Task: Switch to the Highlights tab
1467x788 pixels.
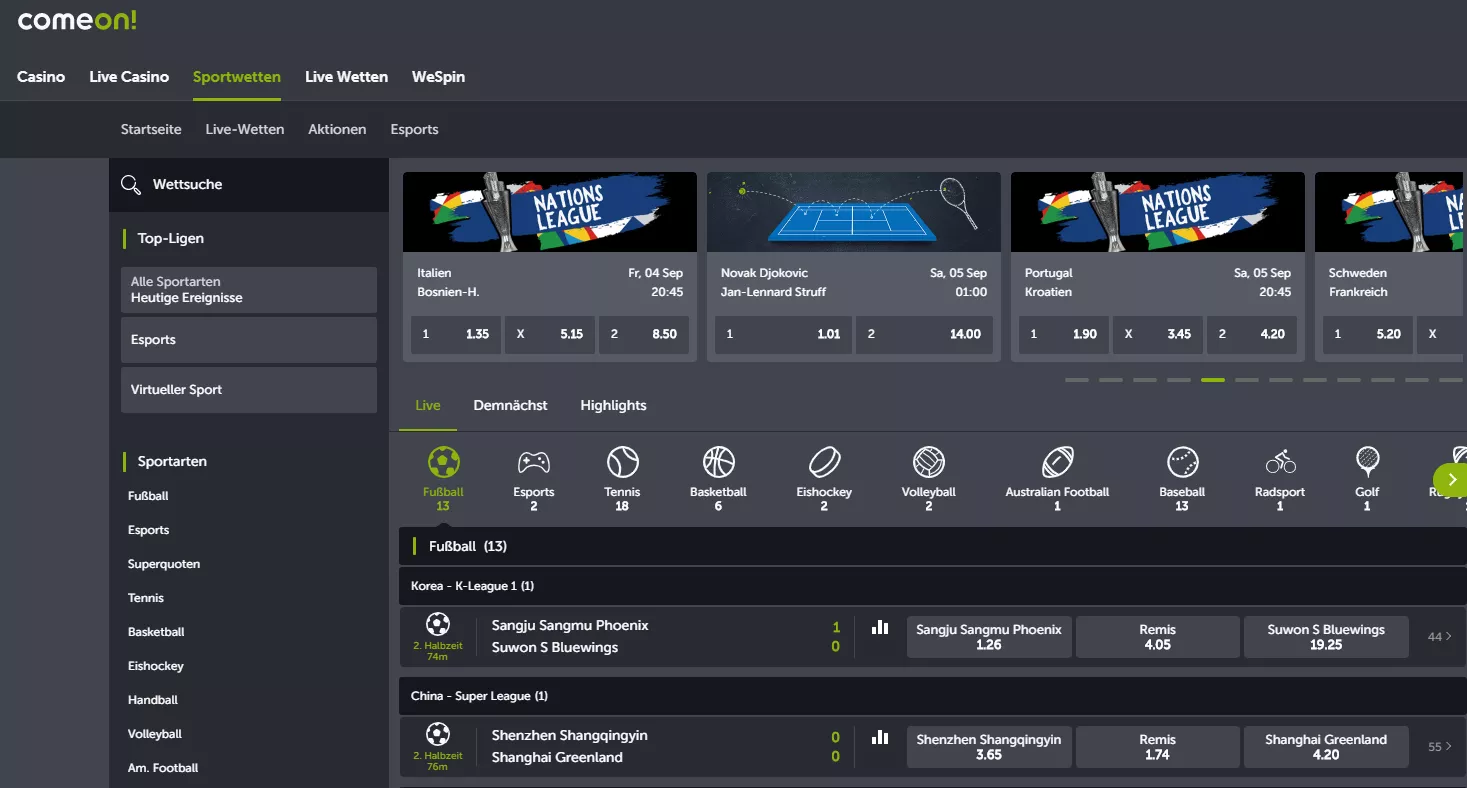Action: [613, 405]
